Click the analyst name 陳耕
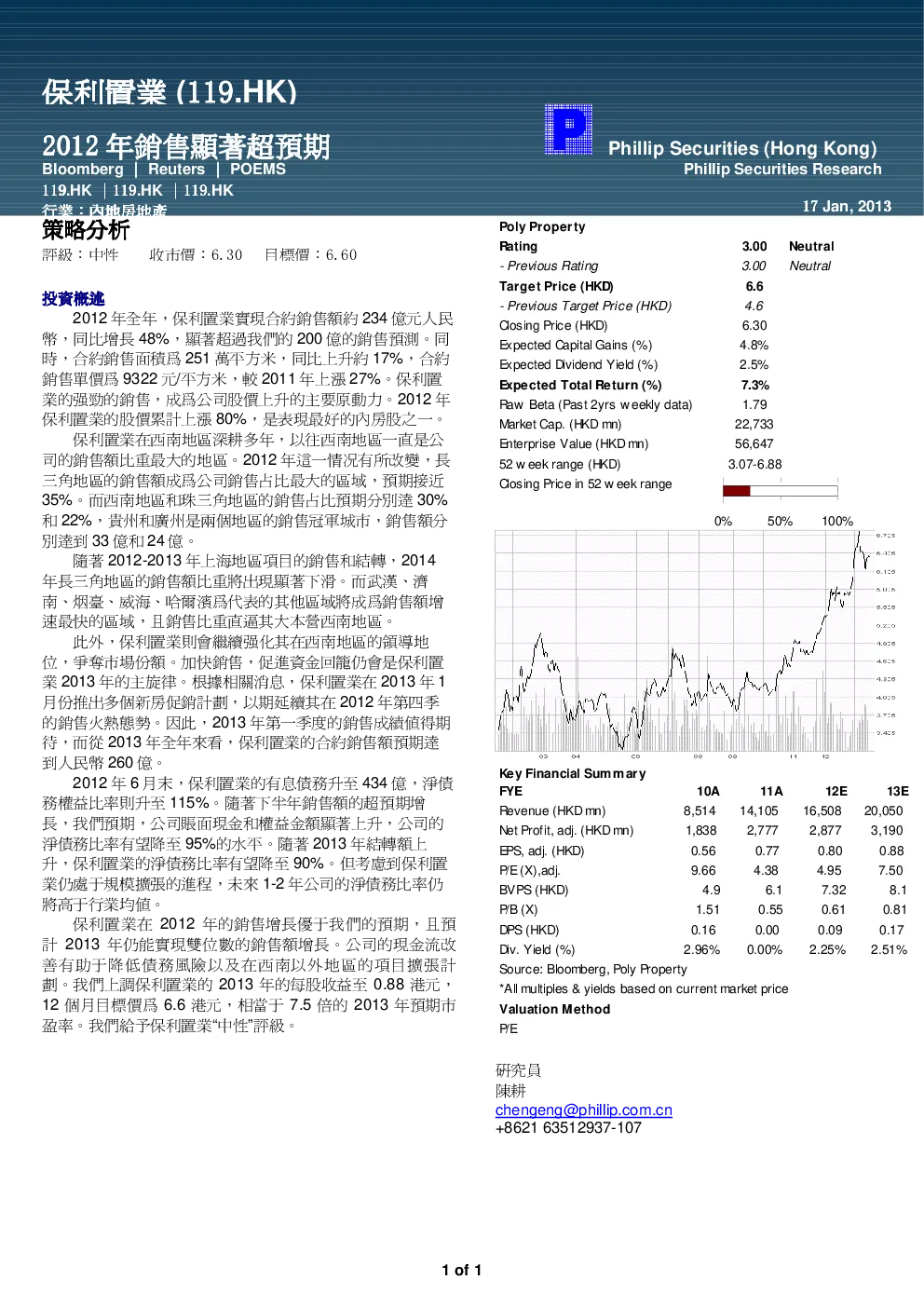The height and width of the screenshot is (1307, 924). pos(510,1090)
